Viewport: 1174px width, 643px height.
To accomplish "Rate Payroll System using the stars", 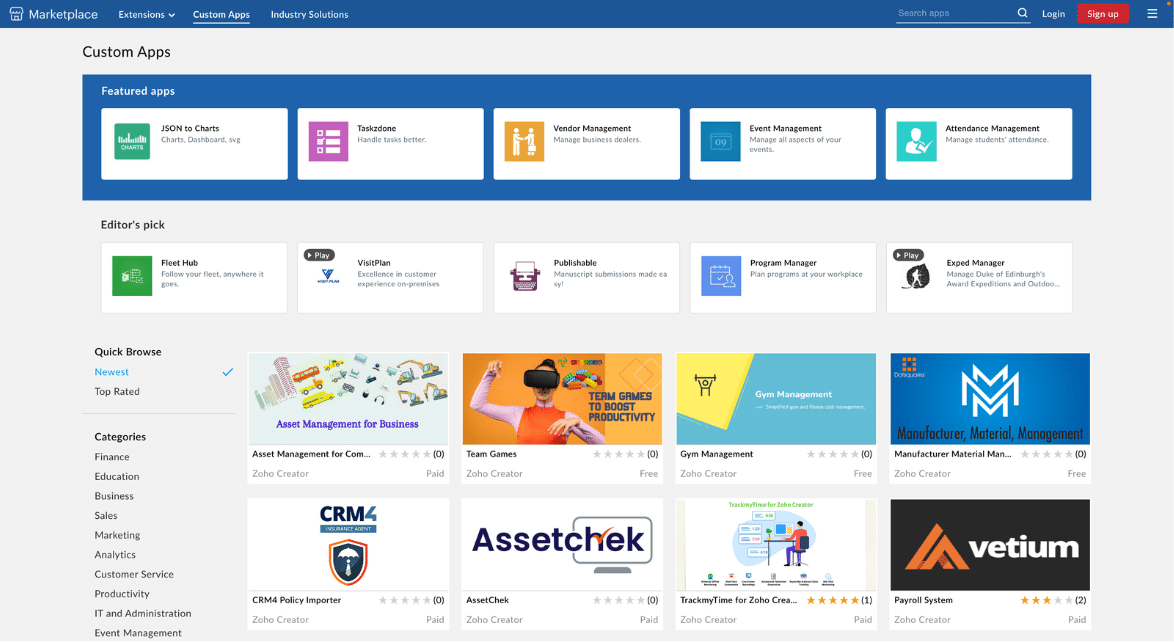I will 1046,600.
